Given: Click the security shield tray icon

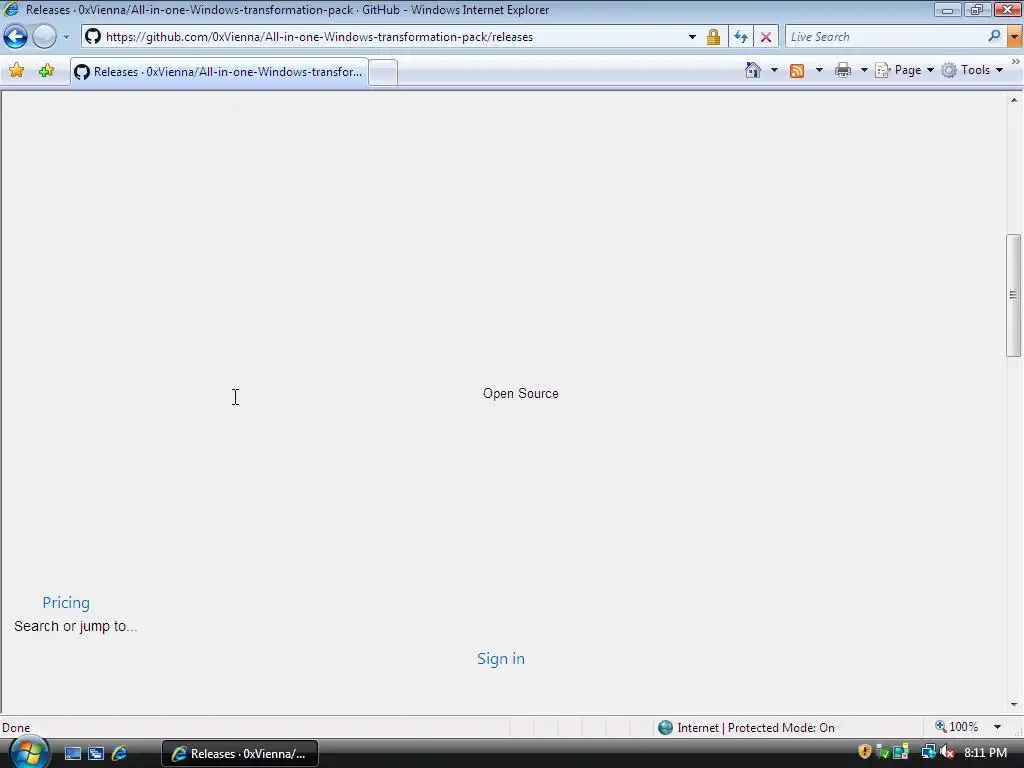Looking at the screenshot, I should pyautogui.click(x=865, y=752).
